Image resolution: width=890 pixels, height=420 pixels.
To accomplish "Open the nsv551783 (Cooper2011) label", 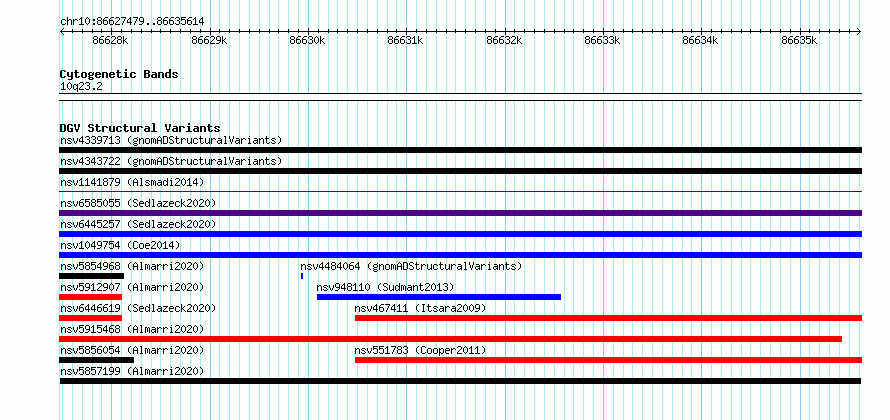I will coord(420,350).
